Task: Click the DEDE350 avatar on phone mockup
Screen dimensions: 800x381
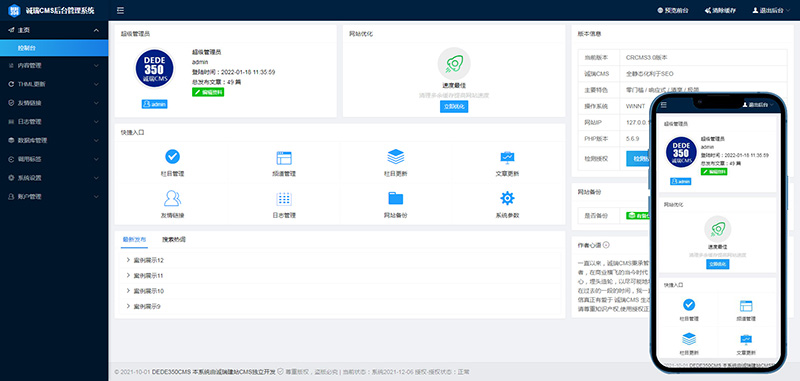Action: click(681, 152)
